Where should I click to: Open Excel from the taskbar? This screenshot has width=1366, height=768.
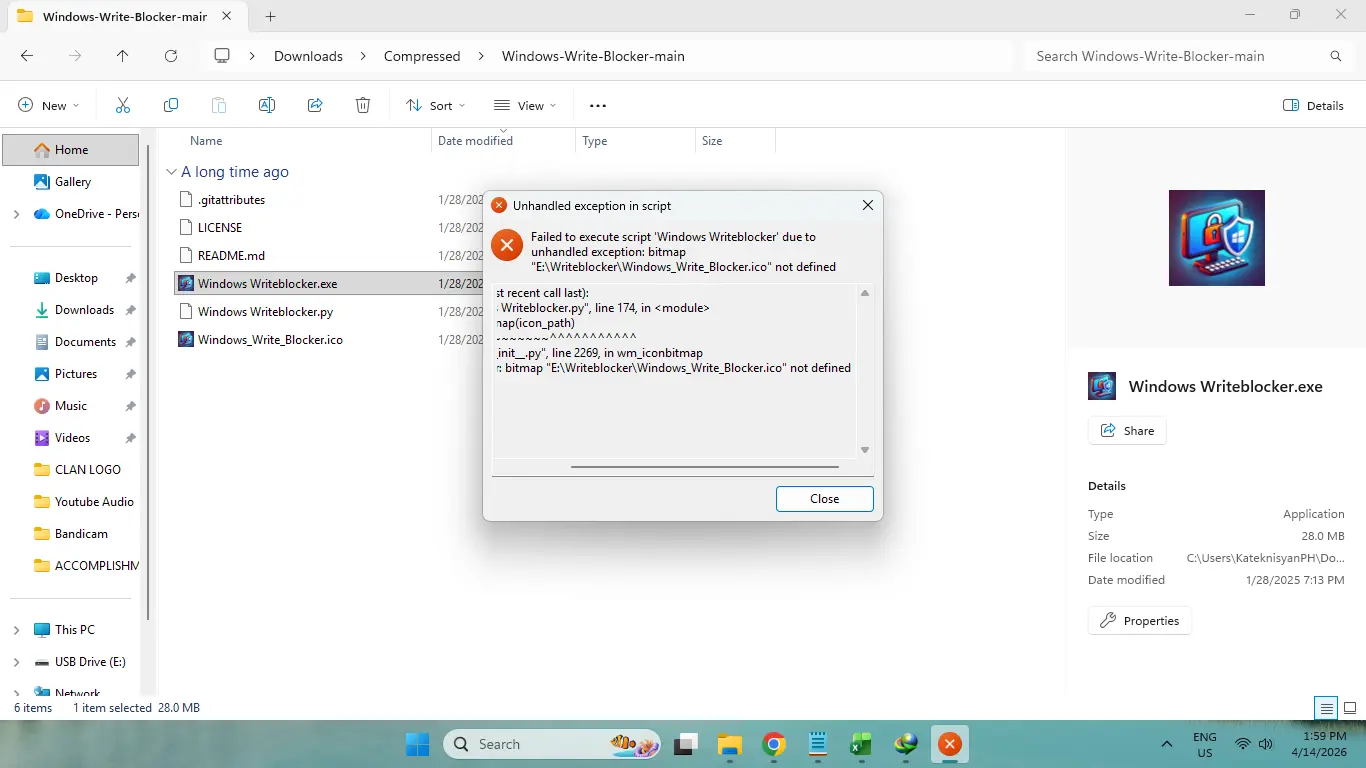(x=860, y=744)
